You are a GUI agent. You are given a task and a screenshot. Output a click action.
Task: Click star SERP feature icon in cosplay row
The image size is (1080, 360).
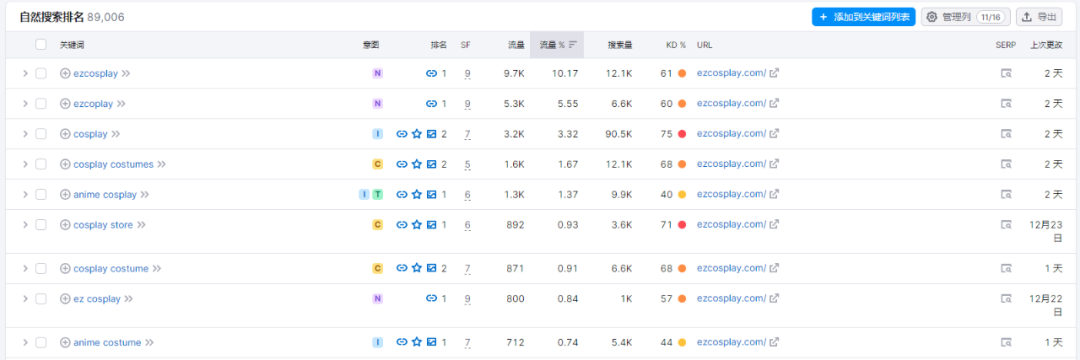[417, 134]
